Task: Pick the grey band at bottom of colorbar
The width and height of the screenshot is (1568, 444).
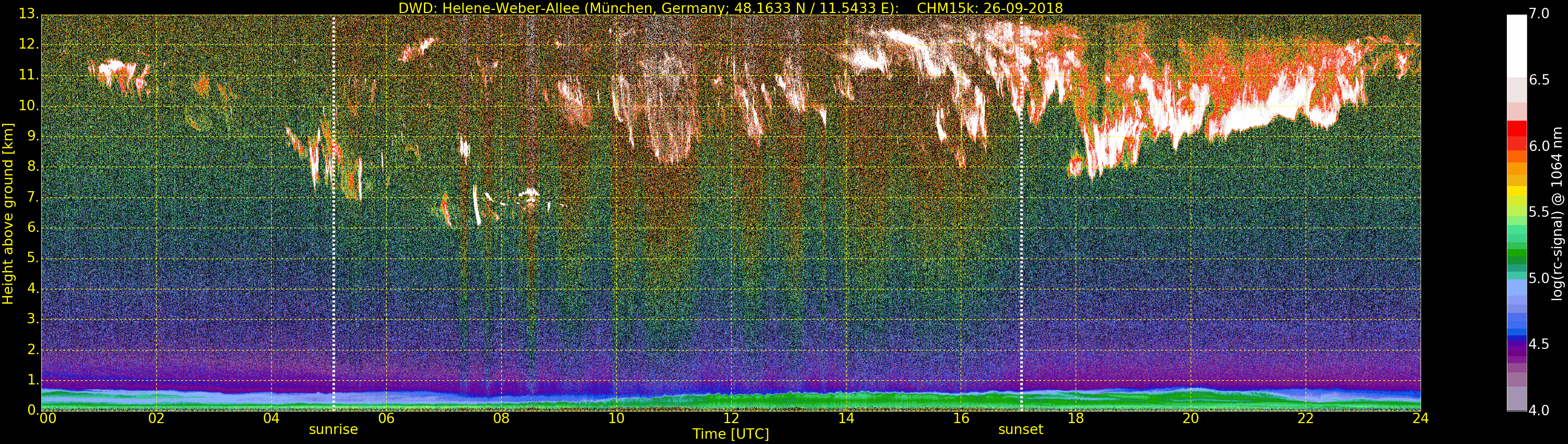Action: point(1516,399)
